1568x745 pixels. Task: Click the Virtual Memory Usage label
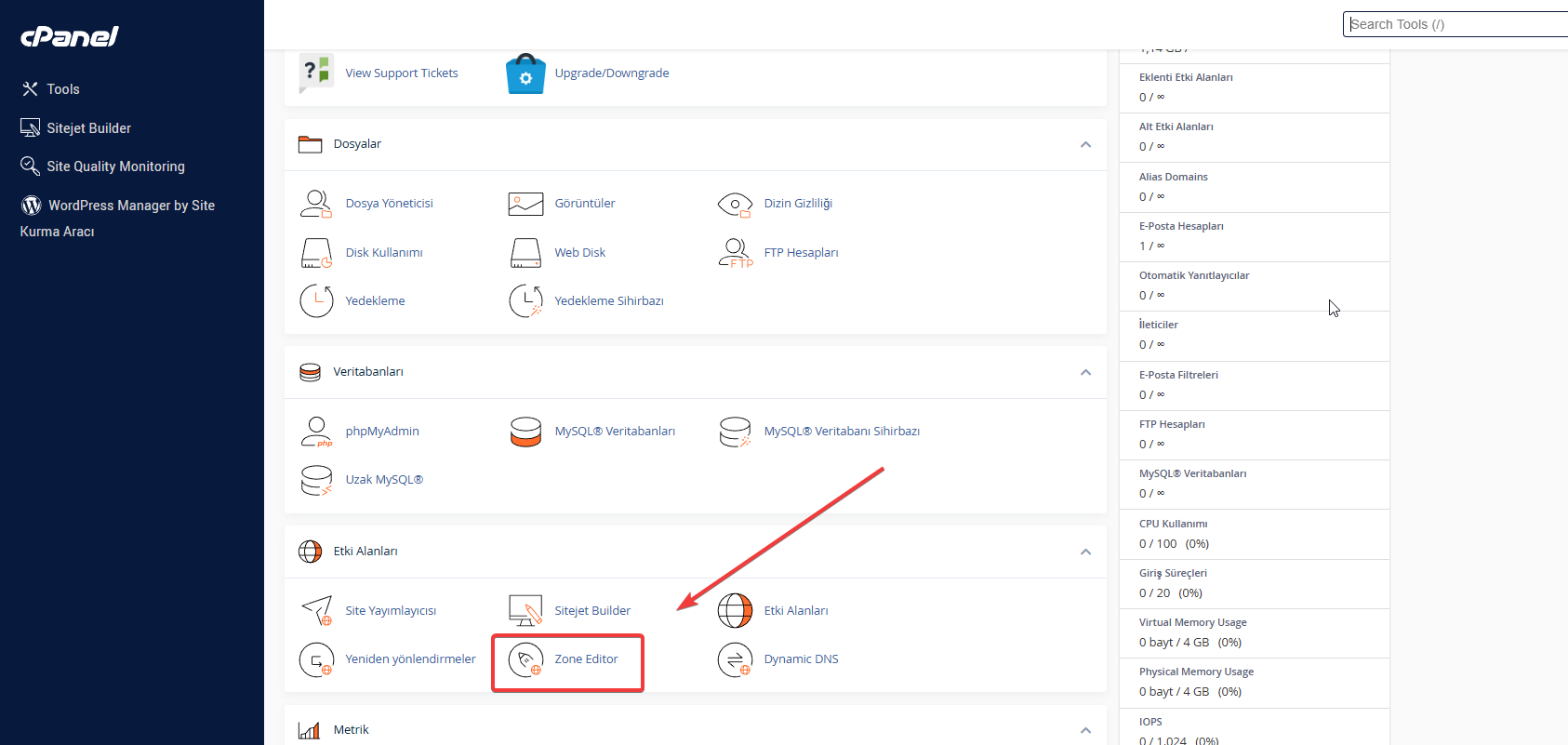coord(1193,622)
